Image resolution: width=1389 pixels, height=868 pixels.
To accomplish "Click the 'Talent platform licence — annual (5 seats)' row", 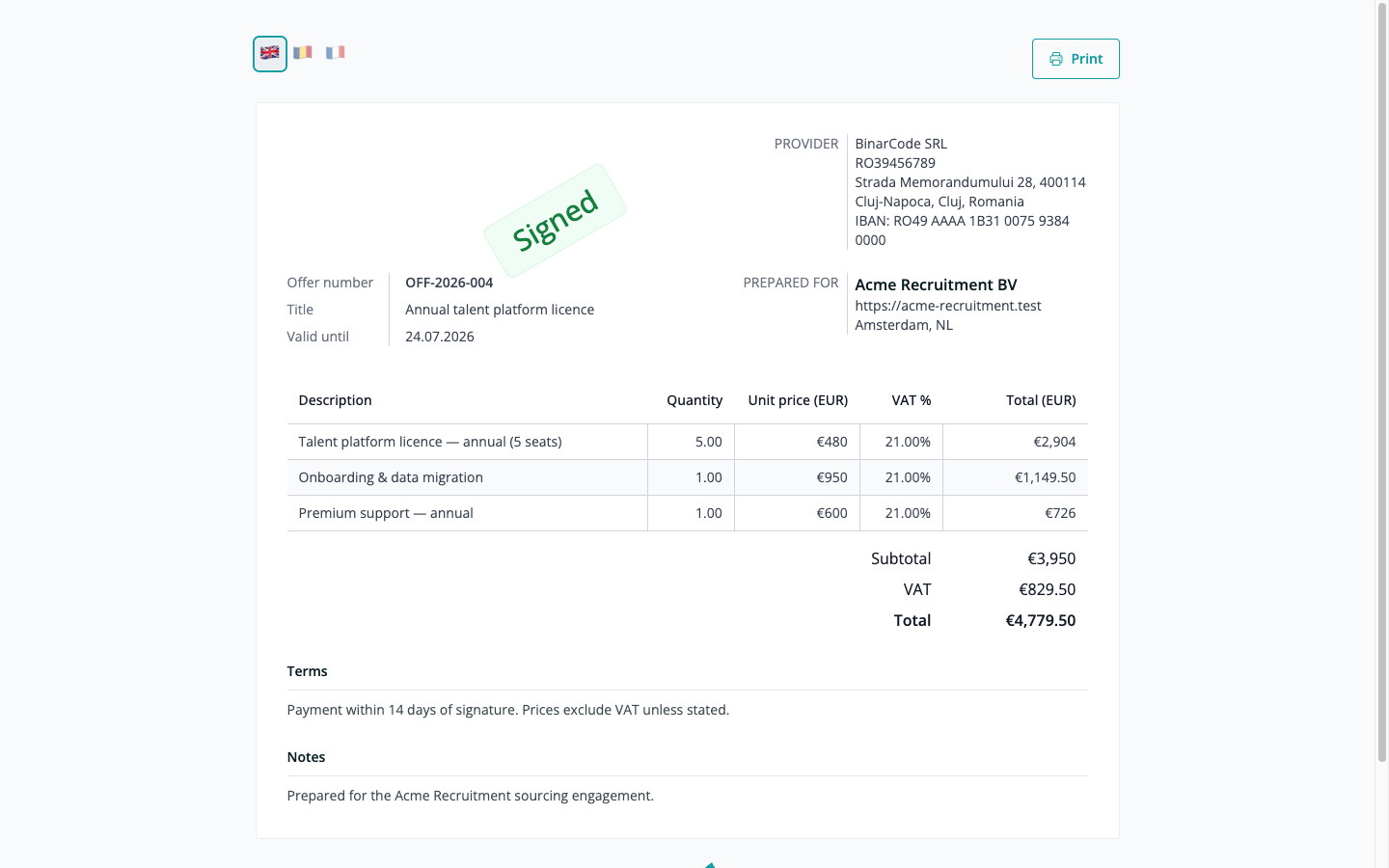I will coord(687,442).
